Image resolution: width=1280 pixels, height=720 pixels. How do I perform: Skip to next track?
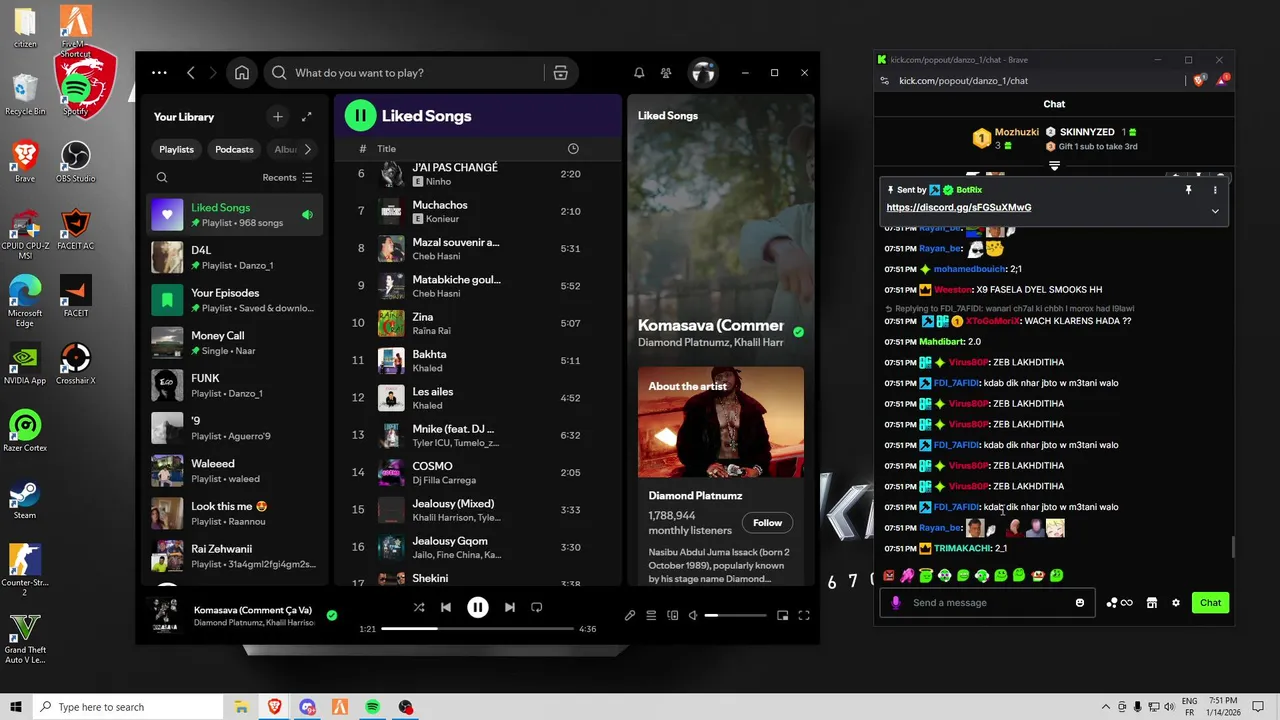[x=510, y=607]
